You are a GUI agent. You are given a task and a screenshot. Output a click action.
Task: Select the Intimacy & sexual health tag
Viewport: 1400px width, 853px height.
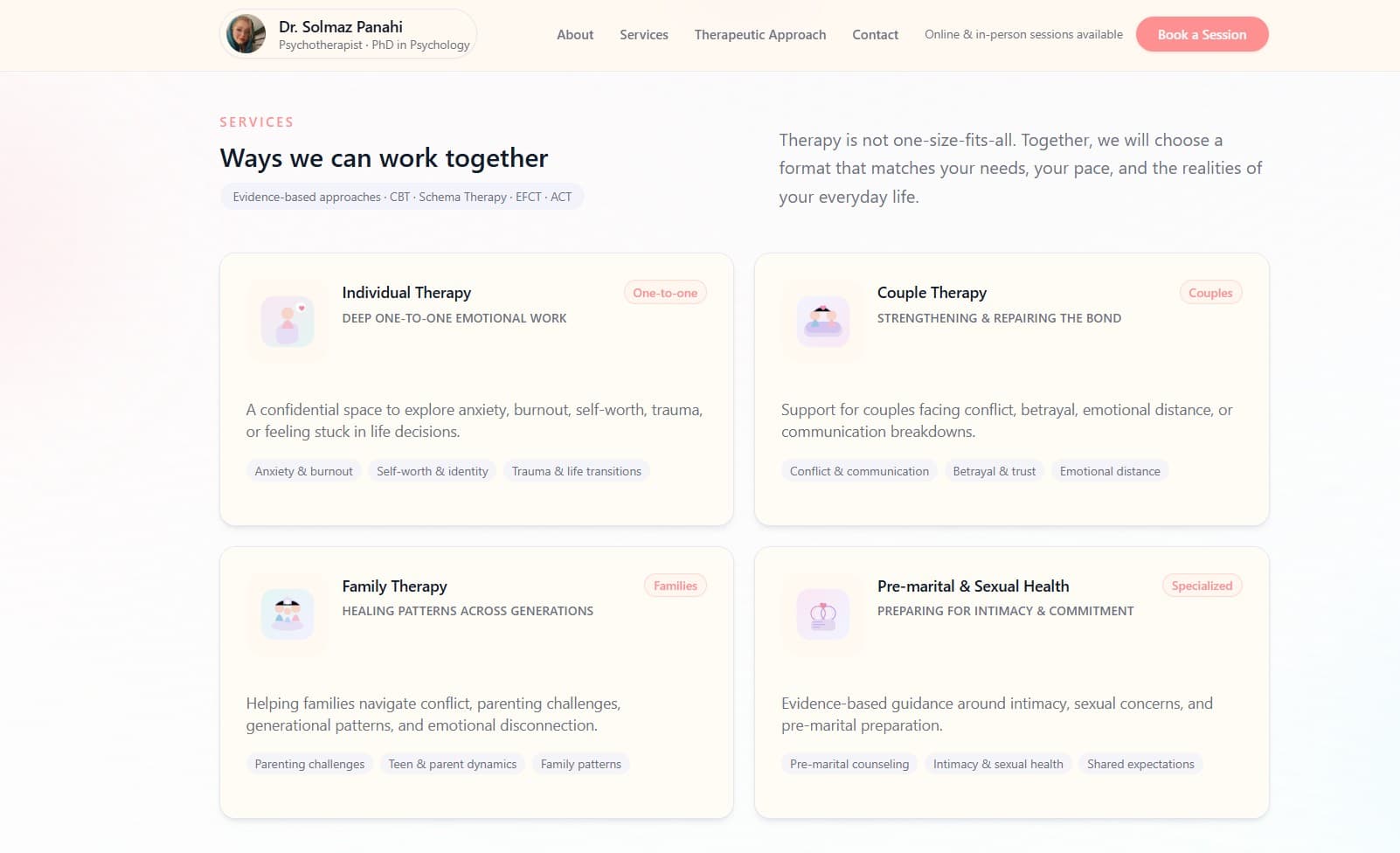998,764
